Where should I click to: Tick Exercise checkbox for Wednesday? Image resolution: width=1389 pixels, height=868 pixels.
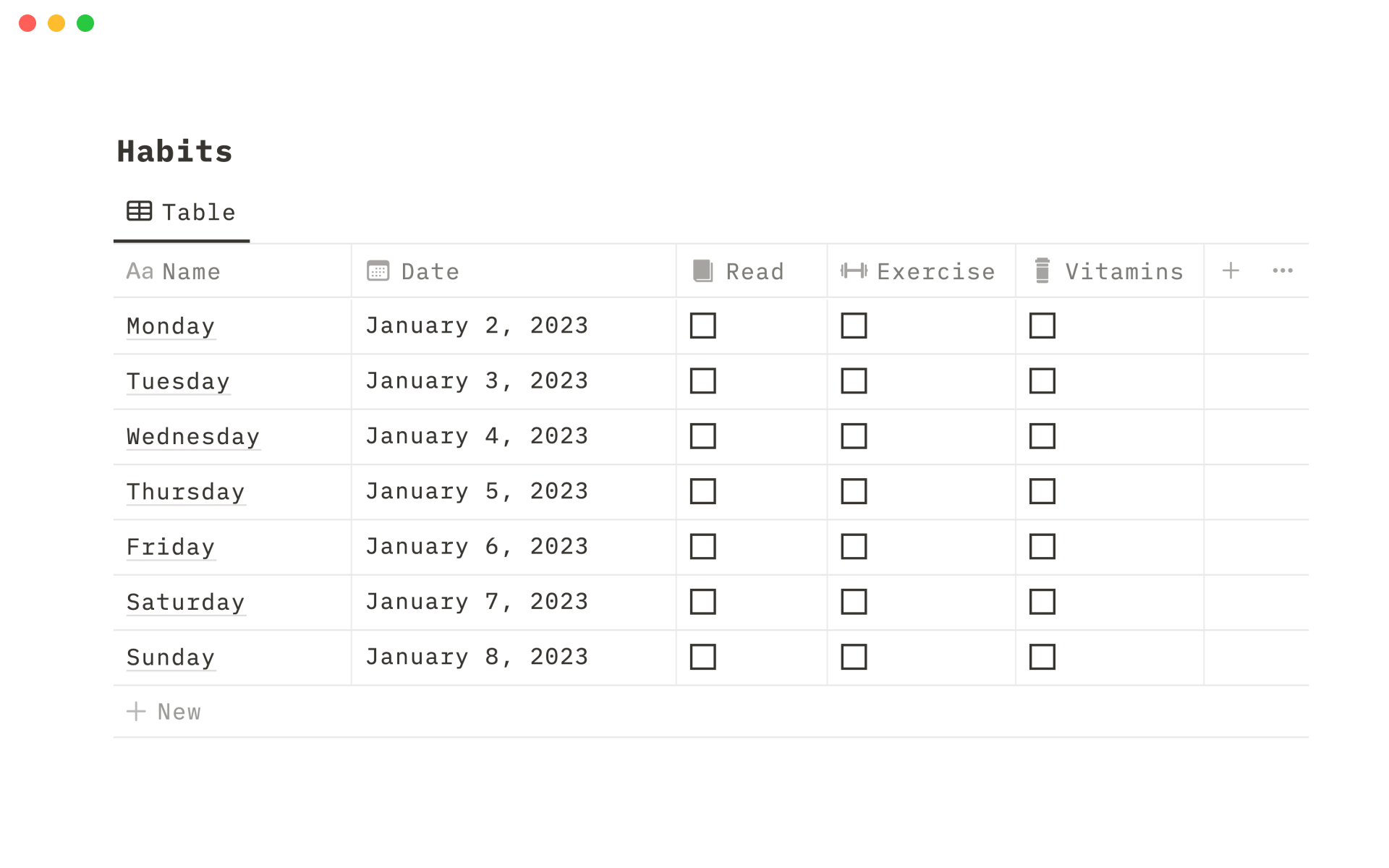tap(854, 436)
